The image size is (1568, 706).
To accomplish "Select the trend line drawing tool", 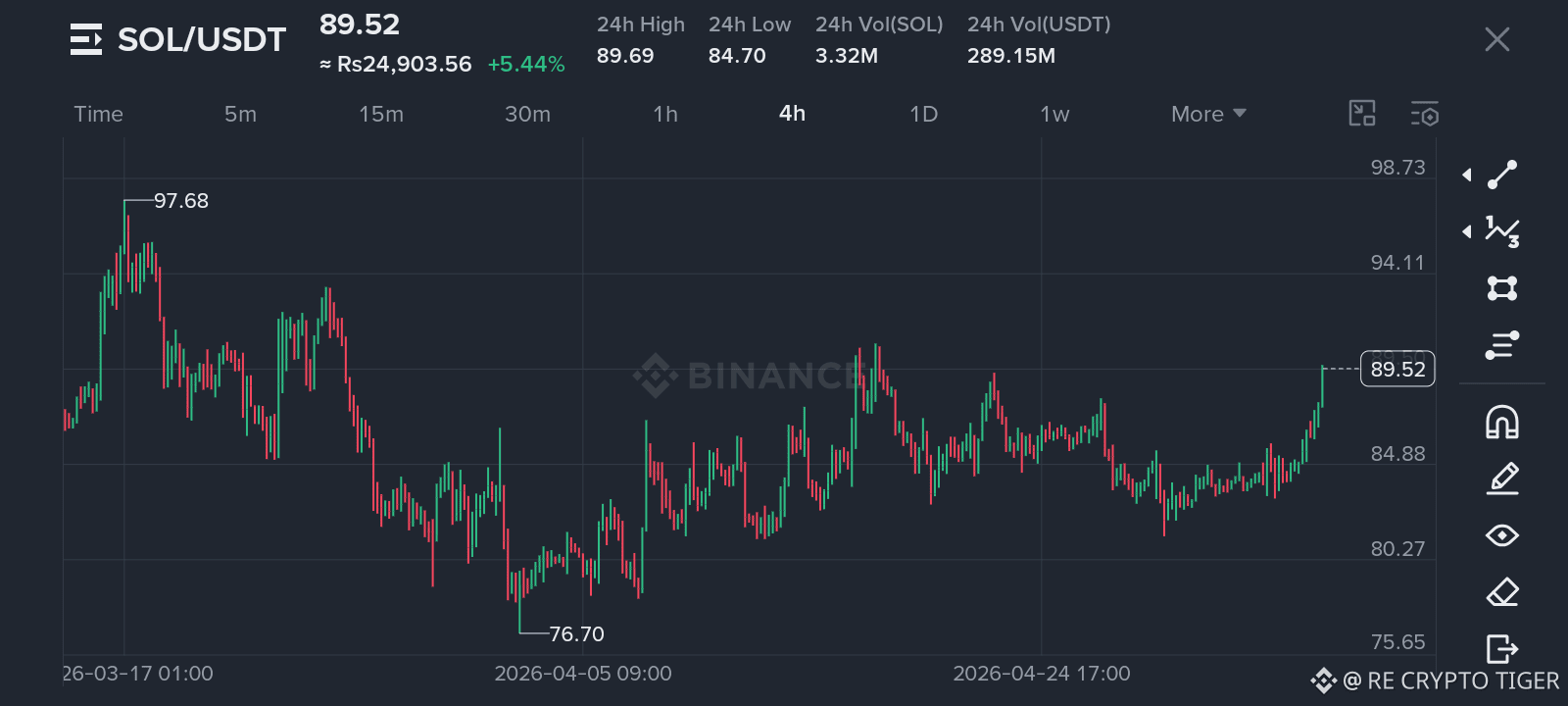I will 1502,175.
